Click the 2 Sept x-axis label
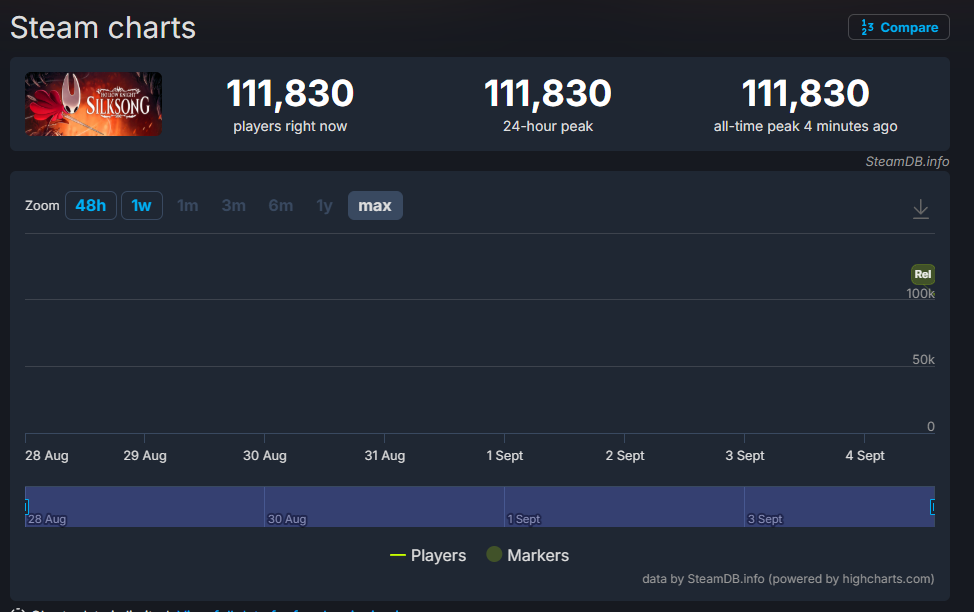974x612 pixels. coord(625,455)
